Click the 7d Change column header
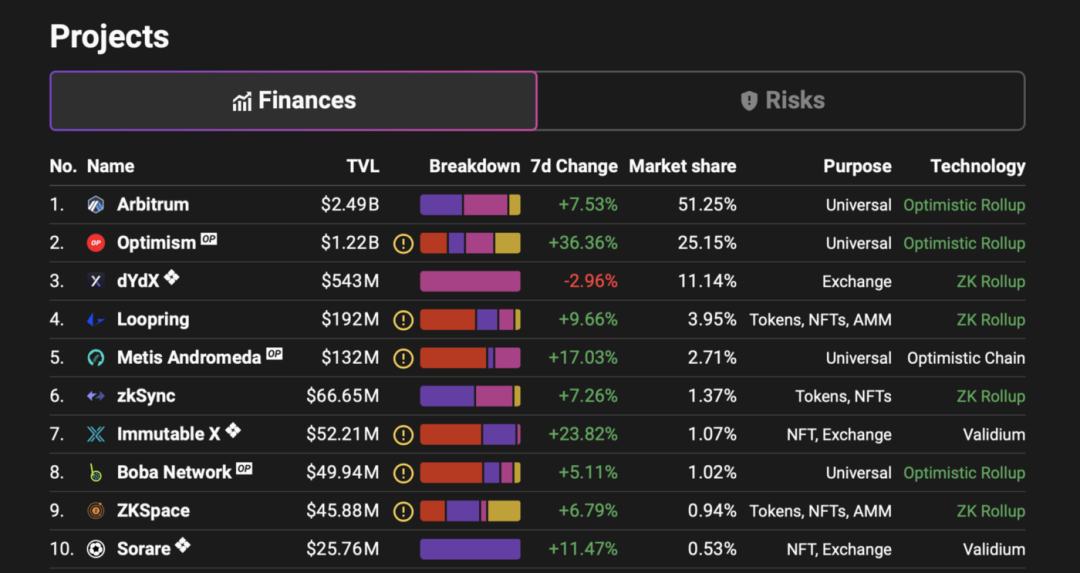This screenshot has height=573, width=1080. tap(574, 167)
